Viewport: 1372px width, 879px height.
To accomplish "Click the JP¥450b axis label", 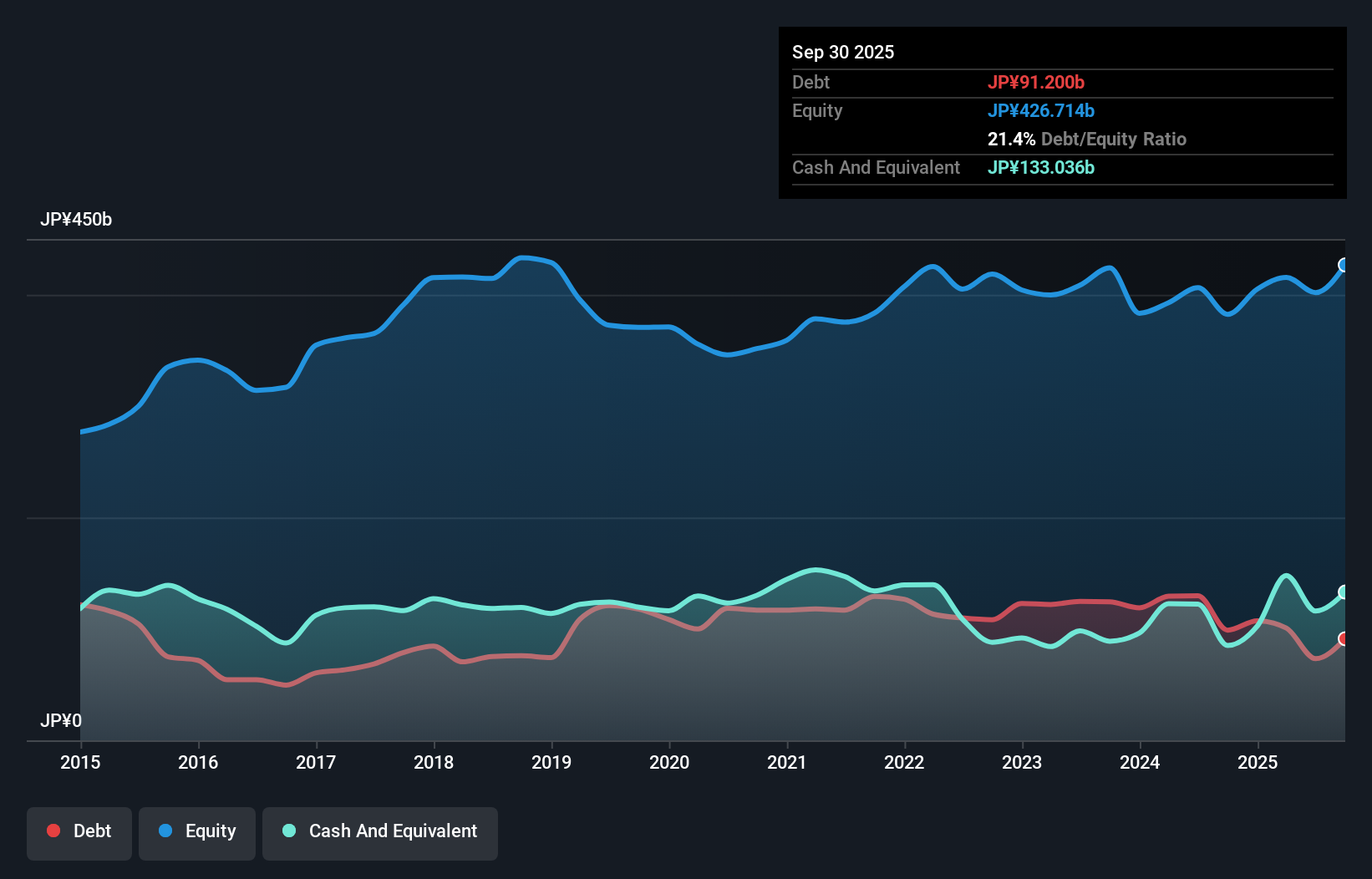I will coord(76,220).
